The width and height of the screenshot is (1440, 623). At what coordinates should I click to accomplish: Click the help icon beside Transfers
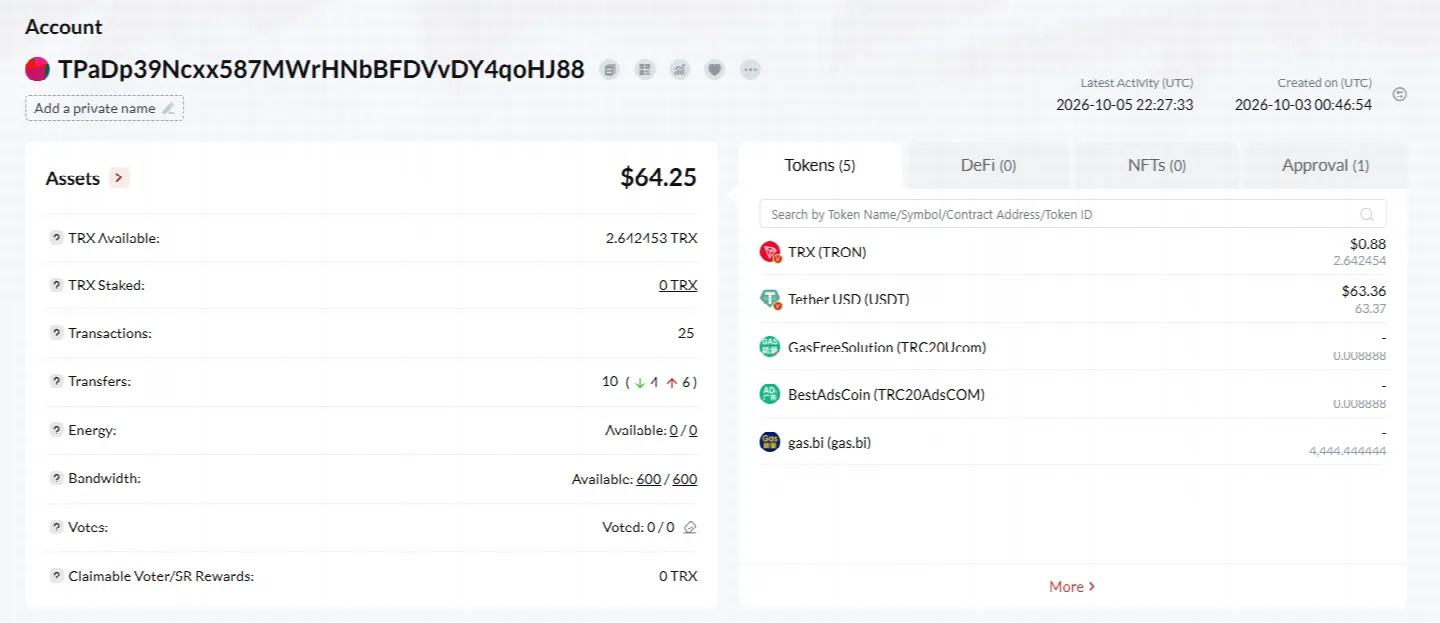(57, 381)
